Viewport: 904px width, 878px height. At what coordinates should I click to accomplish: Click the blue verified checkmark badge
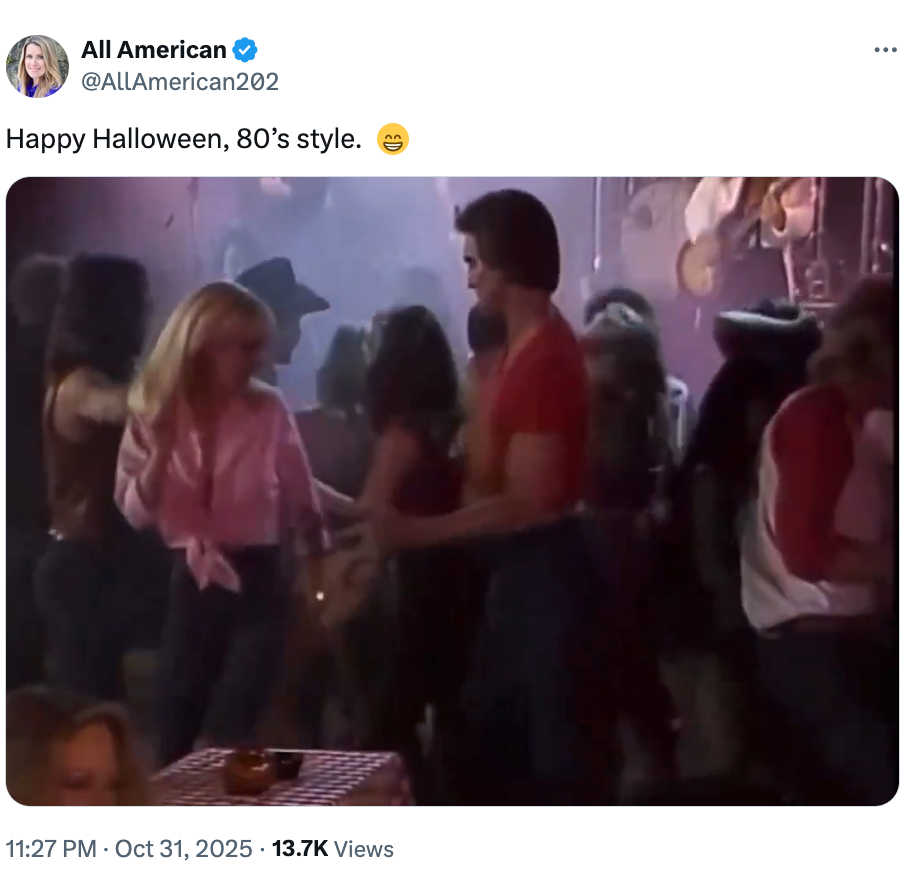coord(245,49)
